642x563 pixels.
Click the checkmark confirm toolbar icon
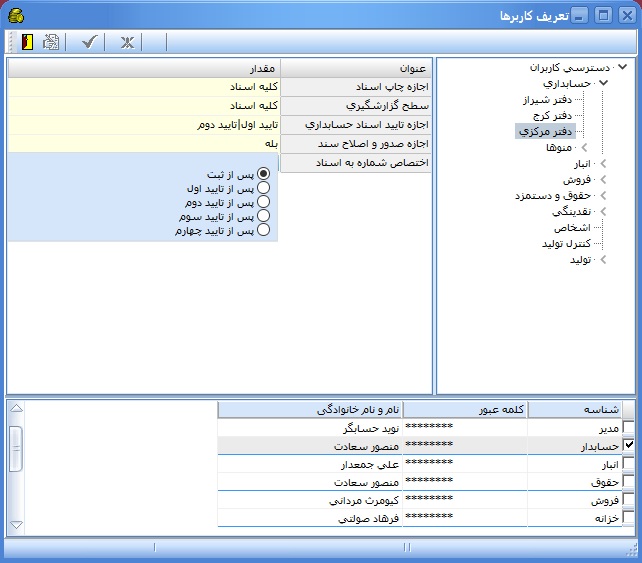tap(89, 42)
